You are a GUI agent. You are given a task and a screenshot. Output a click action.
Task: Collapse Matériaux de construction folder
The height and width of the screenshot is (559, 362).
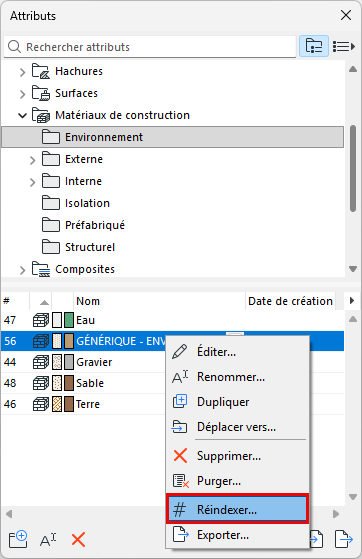[22, 116]
